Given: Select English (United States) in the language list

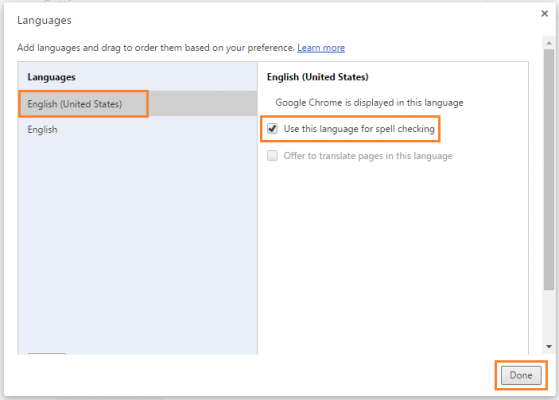Looking at the screenshot, I should 138,104.
